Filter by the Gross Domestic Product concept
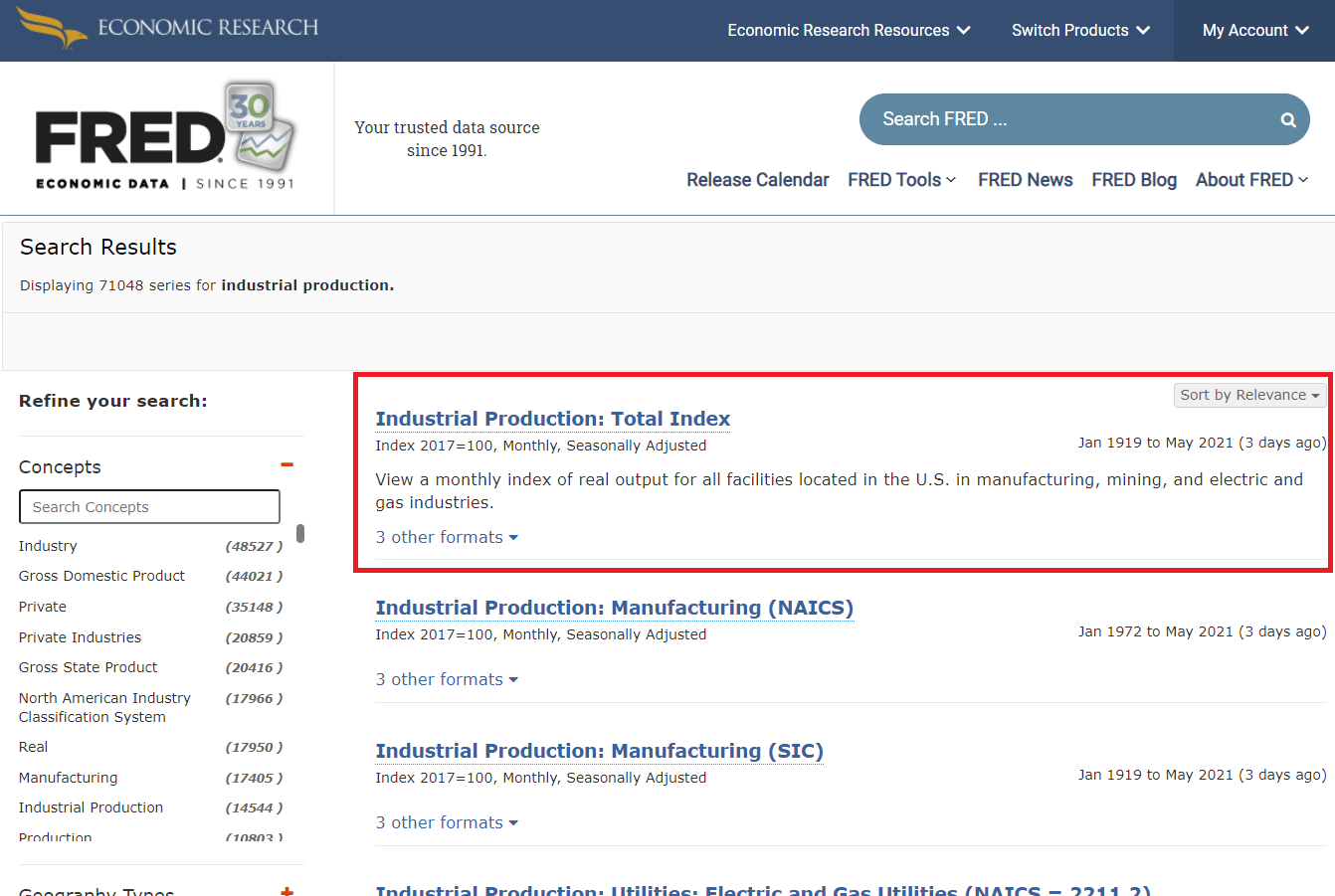Image resolution: width=1335 pixels, height=896 pixels. coord(101,576)
